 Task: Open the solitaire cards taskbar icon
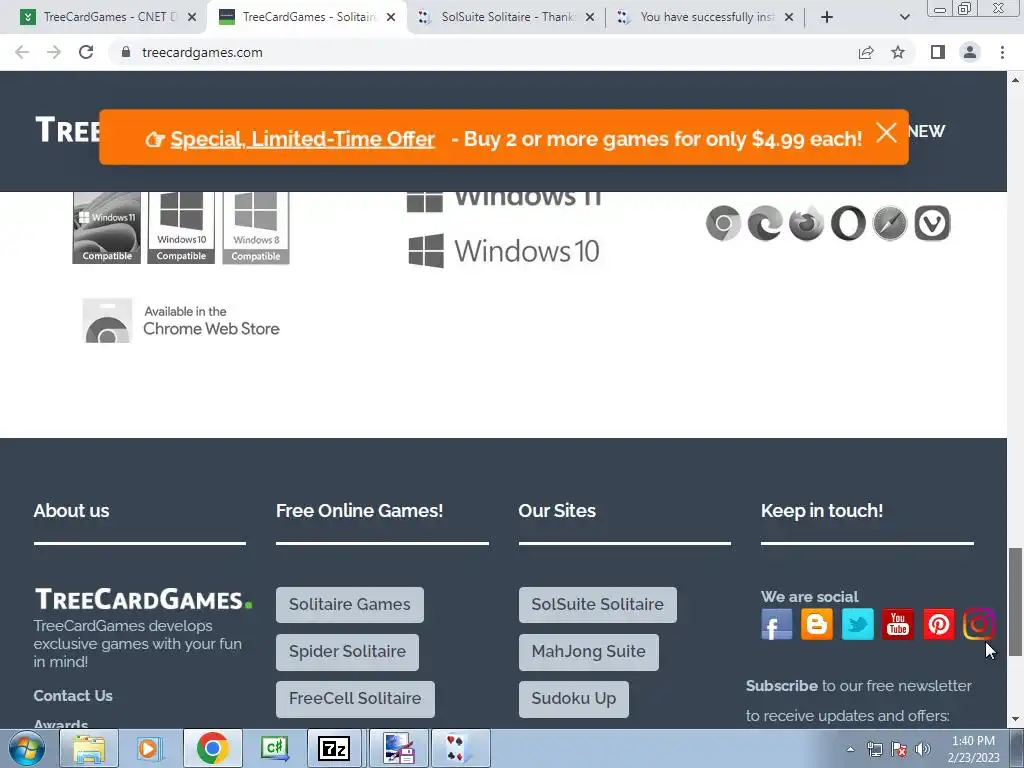[x=460, y=748]
